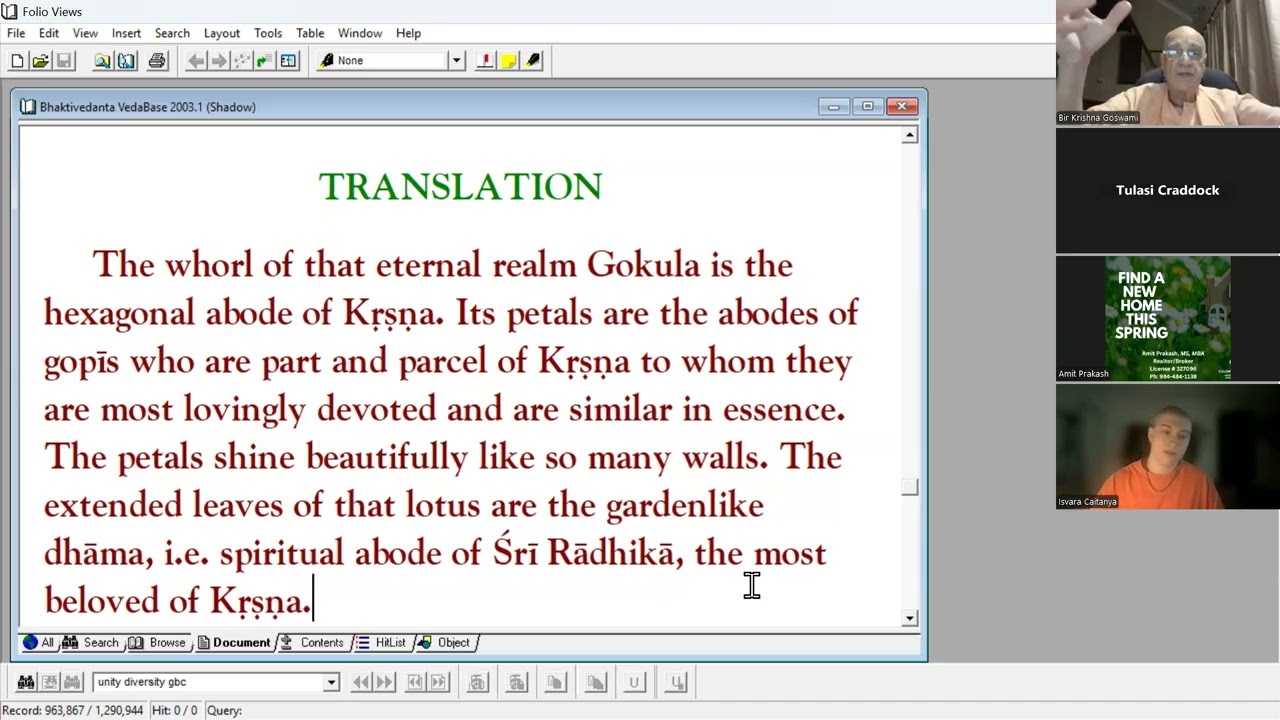This screenshot has height=720, width=1280.
Task: Open the Window menu
Action: pyautogui.click(x=360, y=33)
